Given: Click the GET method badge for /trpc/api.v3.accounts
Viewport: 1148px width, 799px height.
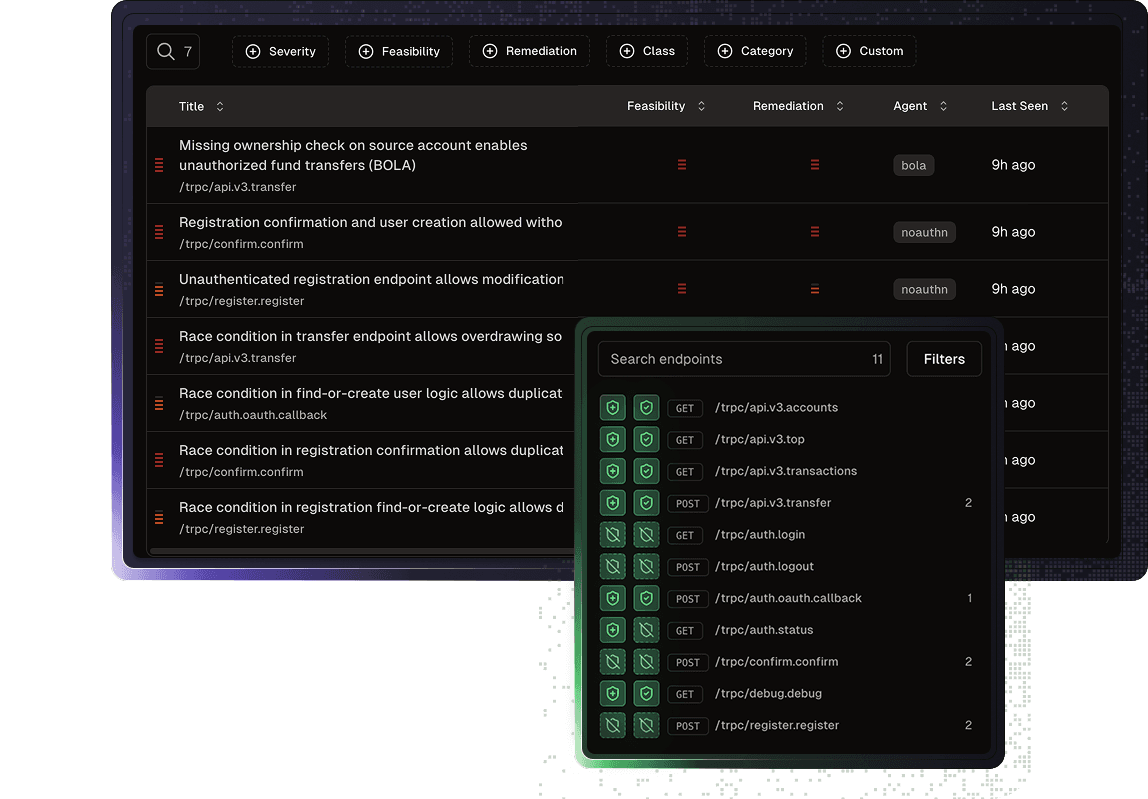Looking at the screenshot, I should [x=685, y=408].
